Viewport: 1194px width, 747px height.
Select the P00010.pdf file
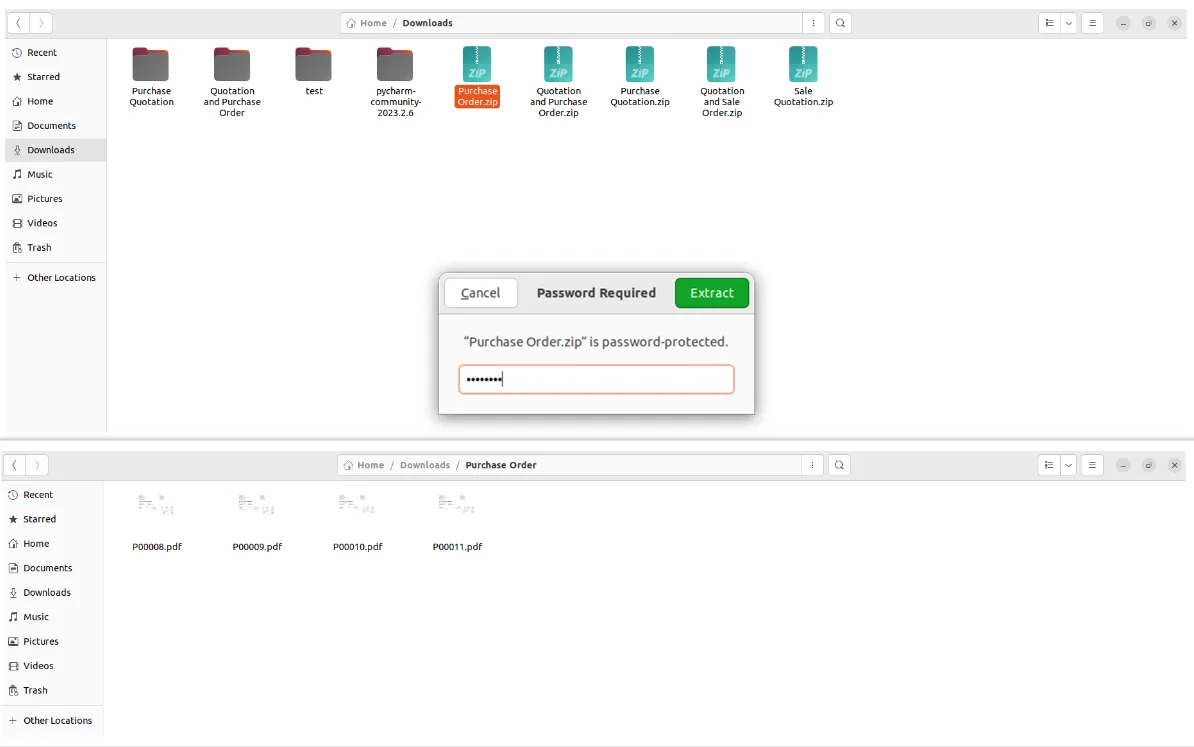click(357, 522)
